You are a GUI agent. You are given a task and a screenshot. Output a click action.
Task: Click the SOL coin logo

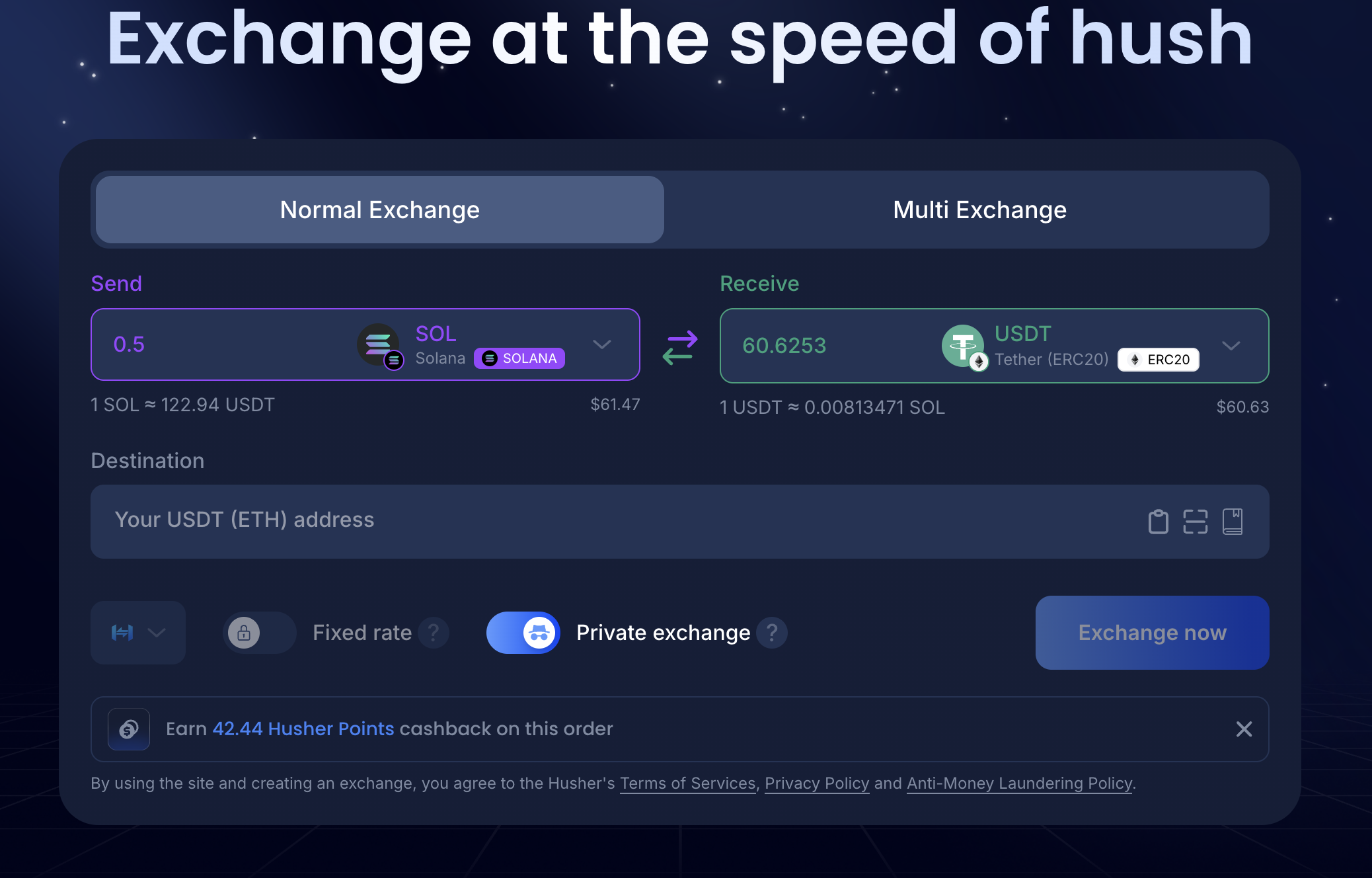379,344
